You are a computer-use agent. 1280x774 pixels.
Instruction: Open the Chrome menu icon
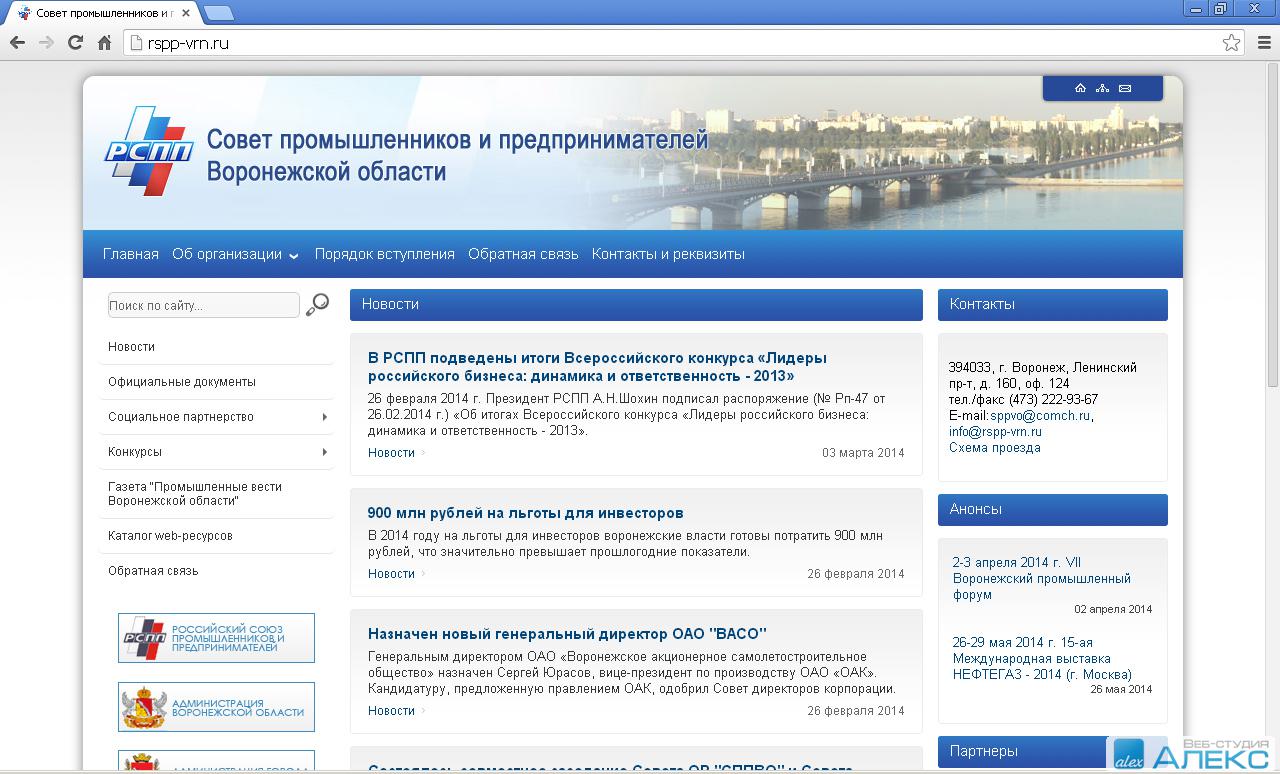[x=1262, y=43]
